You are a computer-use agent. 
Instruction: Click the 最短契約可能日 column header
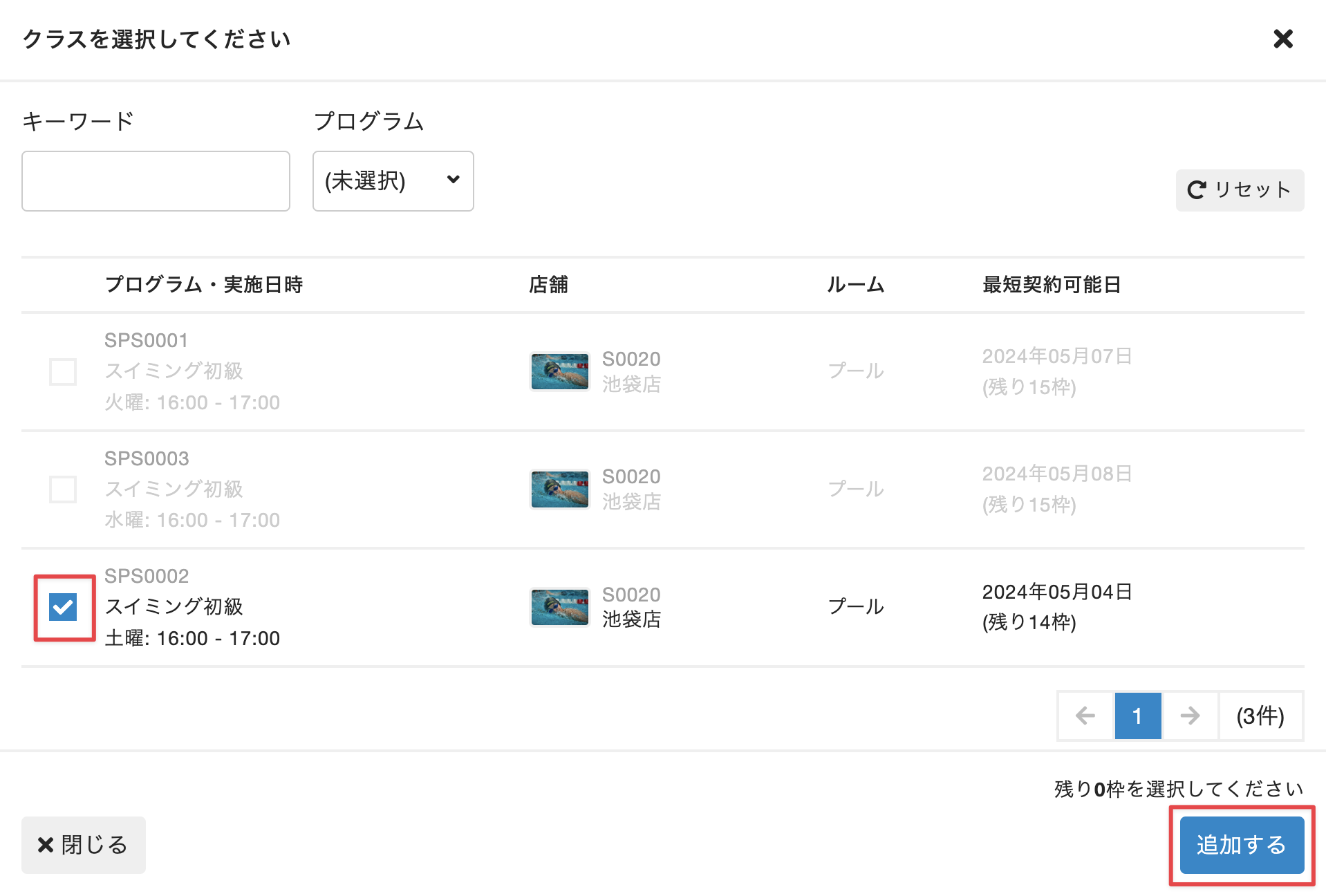[x=1051, y=285]
